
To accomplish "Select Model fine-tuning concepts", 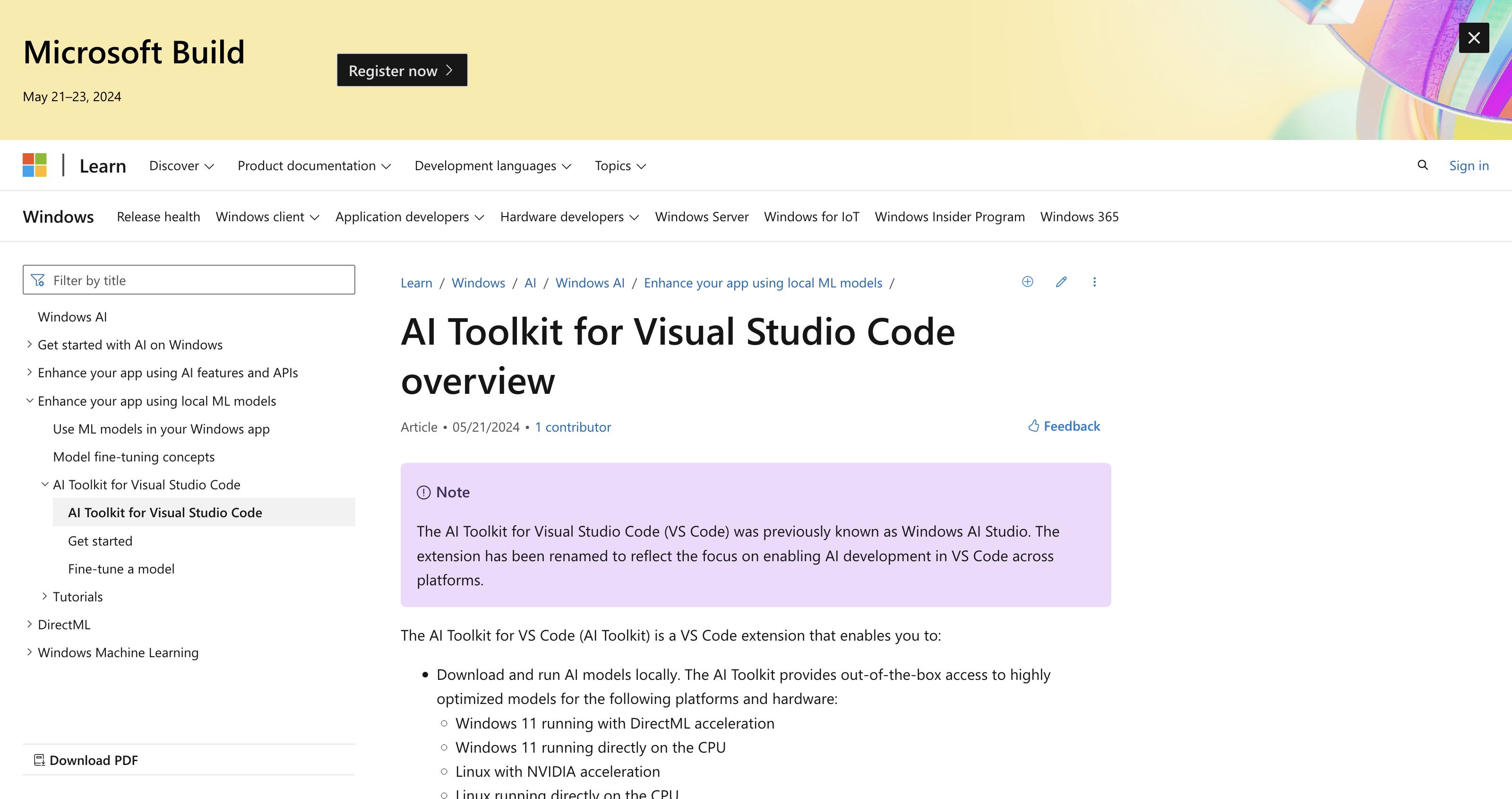I will pos(134,457).
